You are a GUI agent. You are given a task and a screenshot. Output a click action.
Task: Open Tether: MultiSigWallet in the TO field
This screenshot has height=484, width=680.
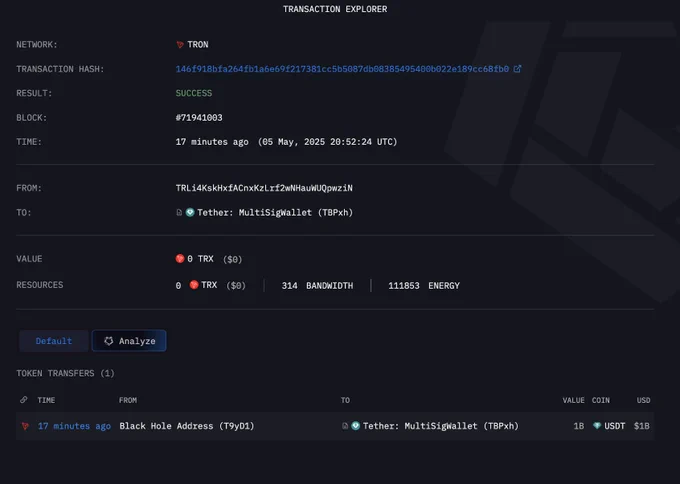coord(275,213)
